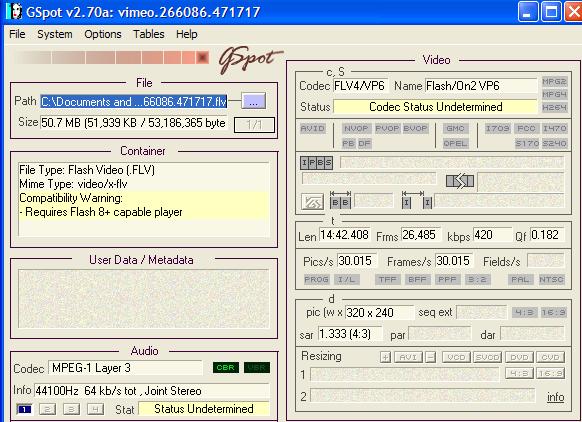
Task: Click the DVD resizing preset
Action: pos(519,357)
